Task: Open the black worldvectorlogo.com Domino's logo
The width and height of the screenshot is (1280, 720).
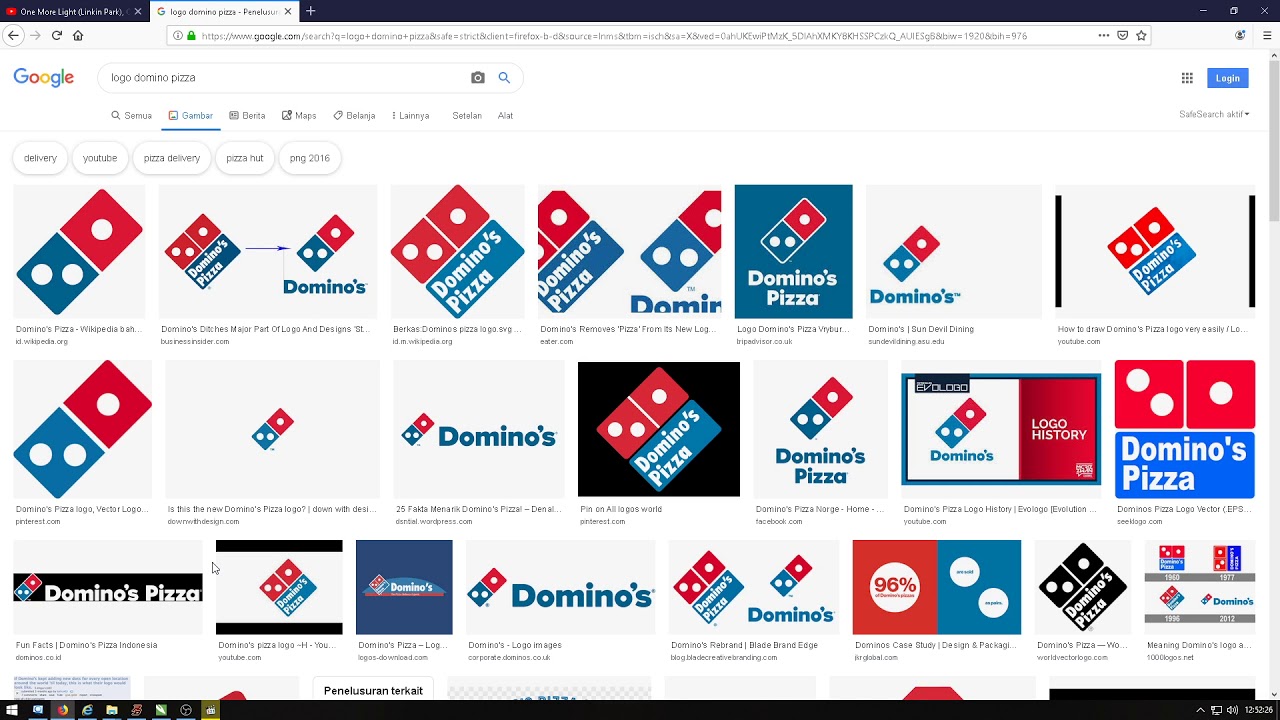Action: click(1083, 587)
